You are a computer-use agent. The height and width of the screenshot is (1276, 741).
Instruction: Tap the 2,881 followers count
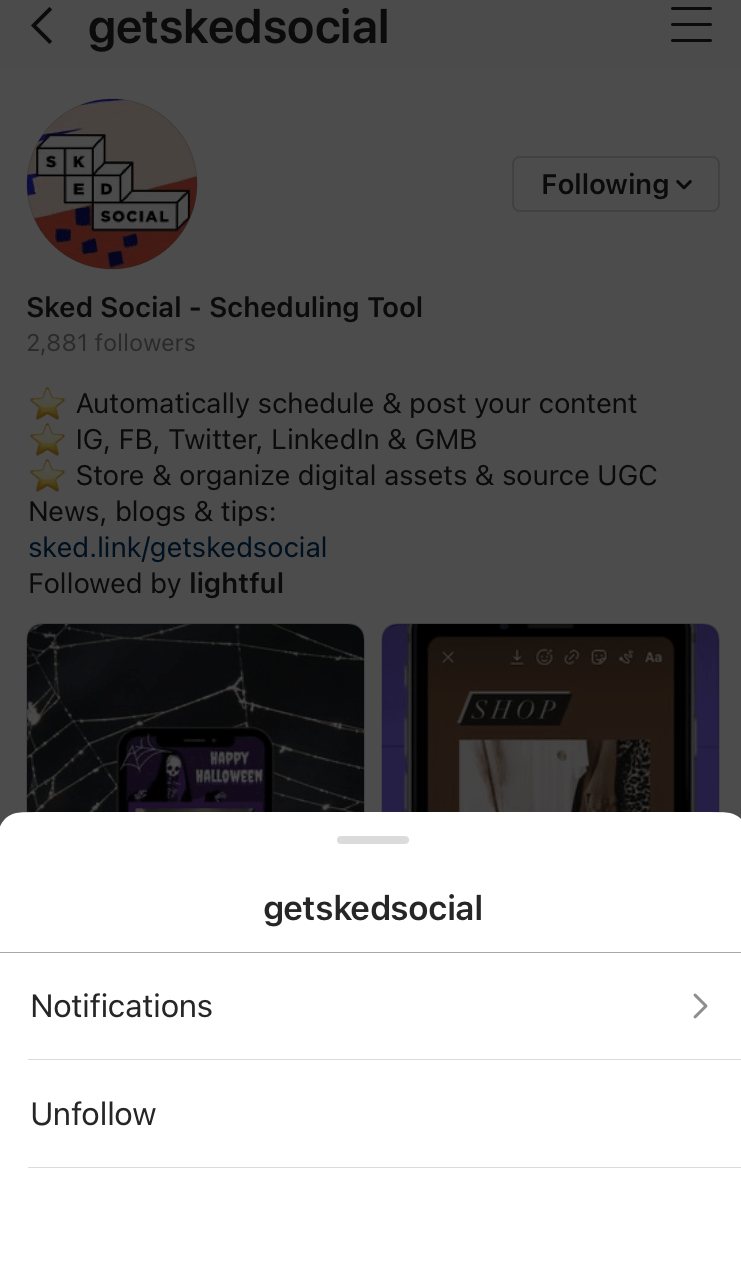tap(111, 343)
